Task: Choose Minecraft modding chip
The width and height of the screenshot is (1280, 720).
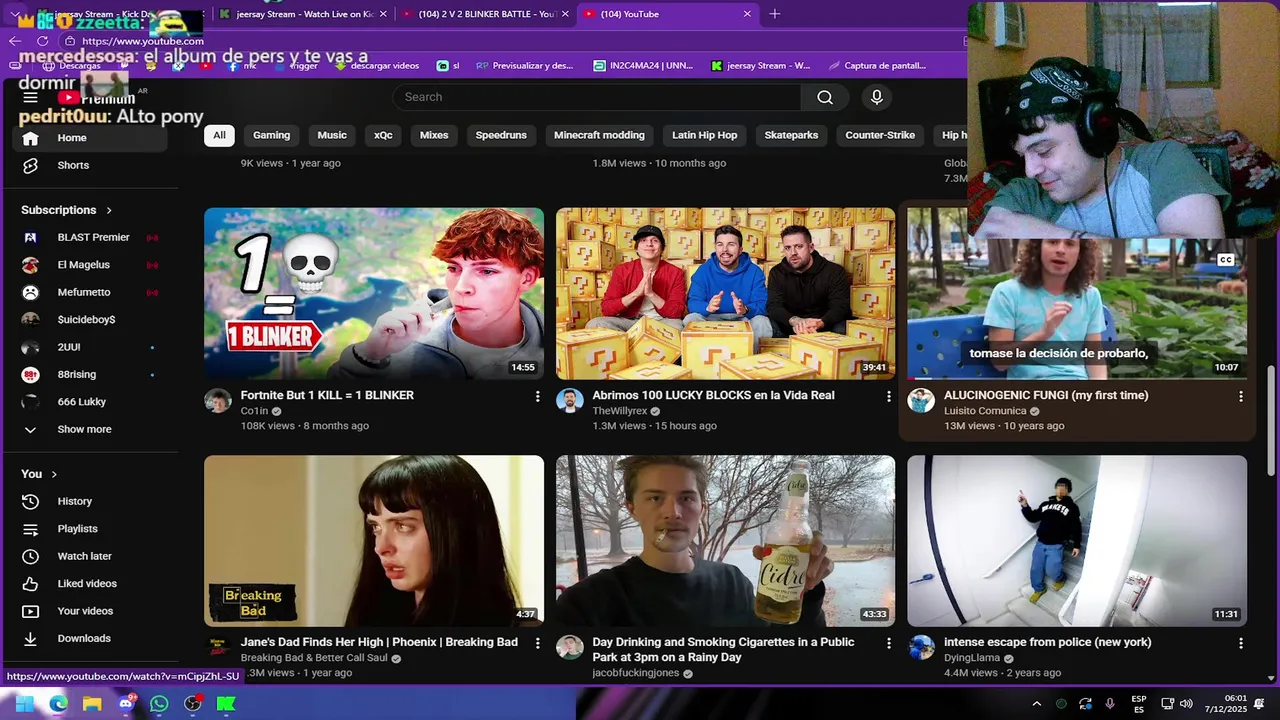Action: click(599, 135)
